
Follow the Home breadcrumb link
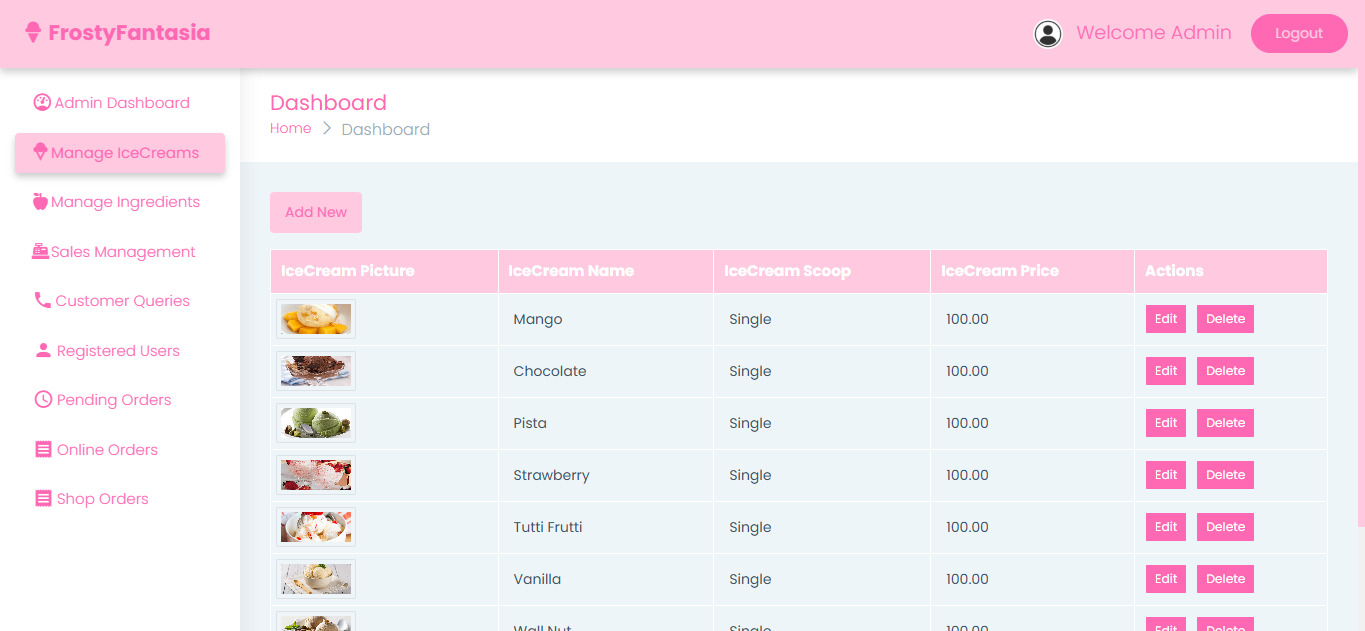[290, 129]
